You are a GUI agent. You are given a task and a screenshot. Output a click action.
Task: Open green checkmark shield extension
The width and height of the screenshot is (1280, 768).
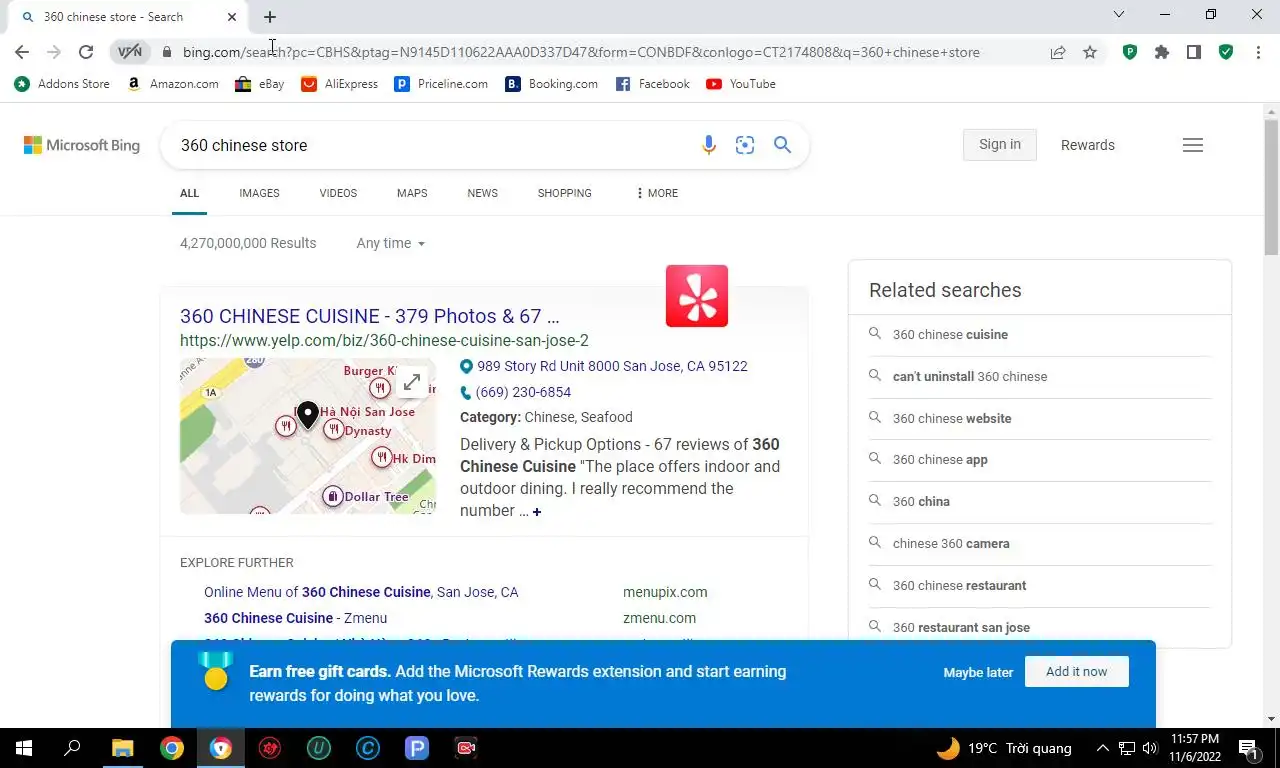point(1226,52)
